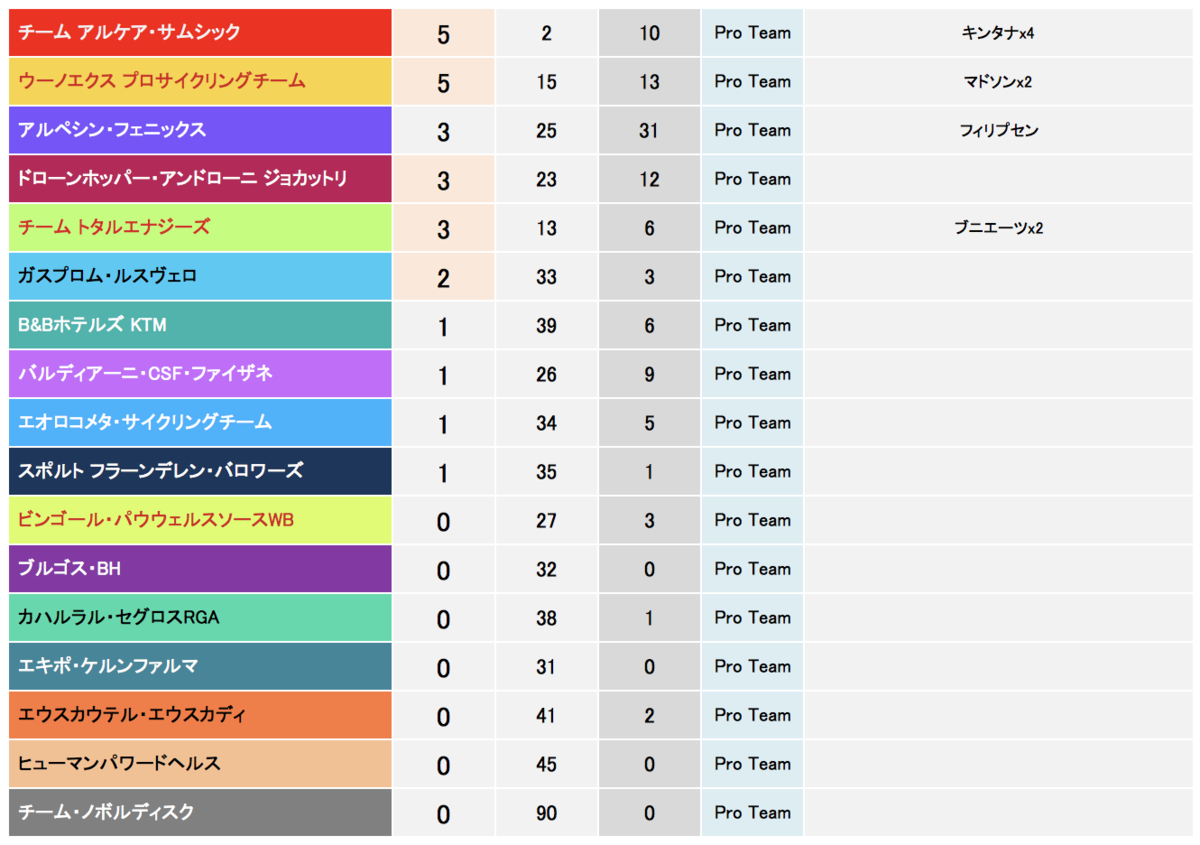This screenshot has height=845, width=1200.
Task: Click Pro Team in the ヒューマンパワードヘルス row
Action: tap(752, 764)
